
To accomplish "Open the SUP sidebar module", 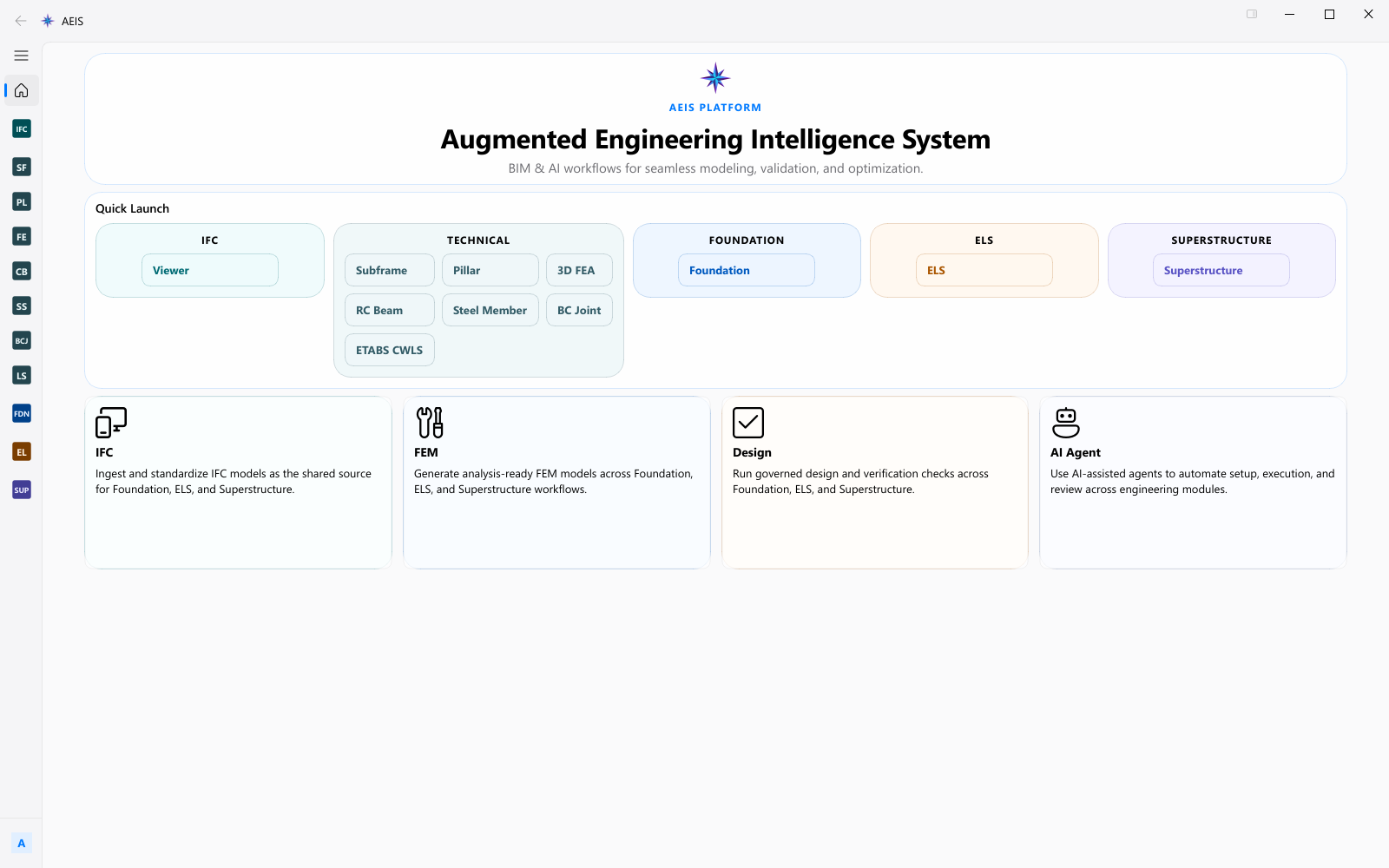I will (22, 490).
